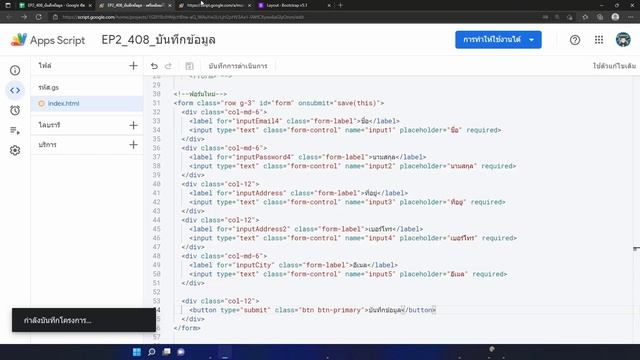The height and width of the screenshot is (360, 640).
Task: Reload the page in browser
Action: 38,17
